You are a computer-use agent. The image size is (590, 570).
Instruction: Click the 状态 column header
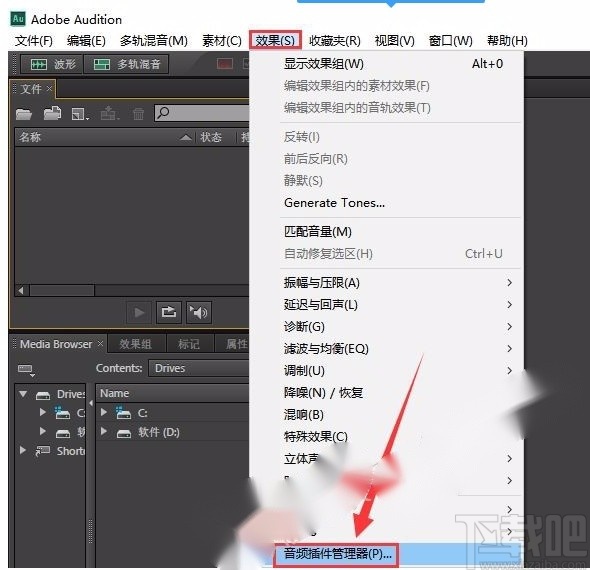(x=211, y=137)
